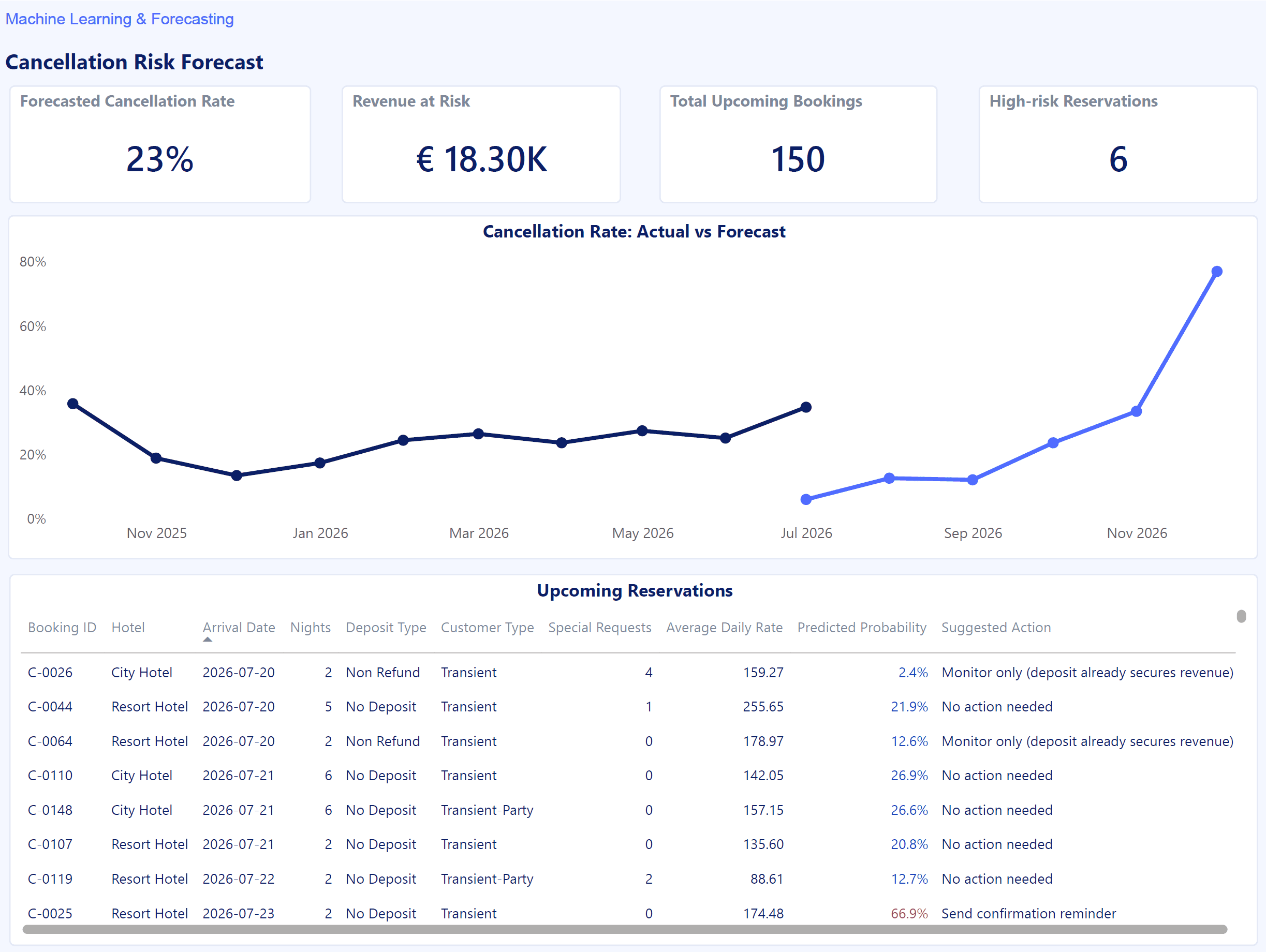1266x952 pixels.
Task: Sort table by Special Requests header
Action: 600,628
